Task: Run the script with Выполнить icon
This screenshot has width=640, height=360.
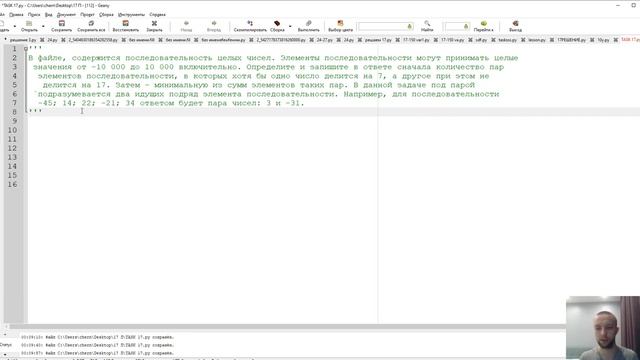Action: [x=309, y=24]
